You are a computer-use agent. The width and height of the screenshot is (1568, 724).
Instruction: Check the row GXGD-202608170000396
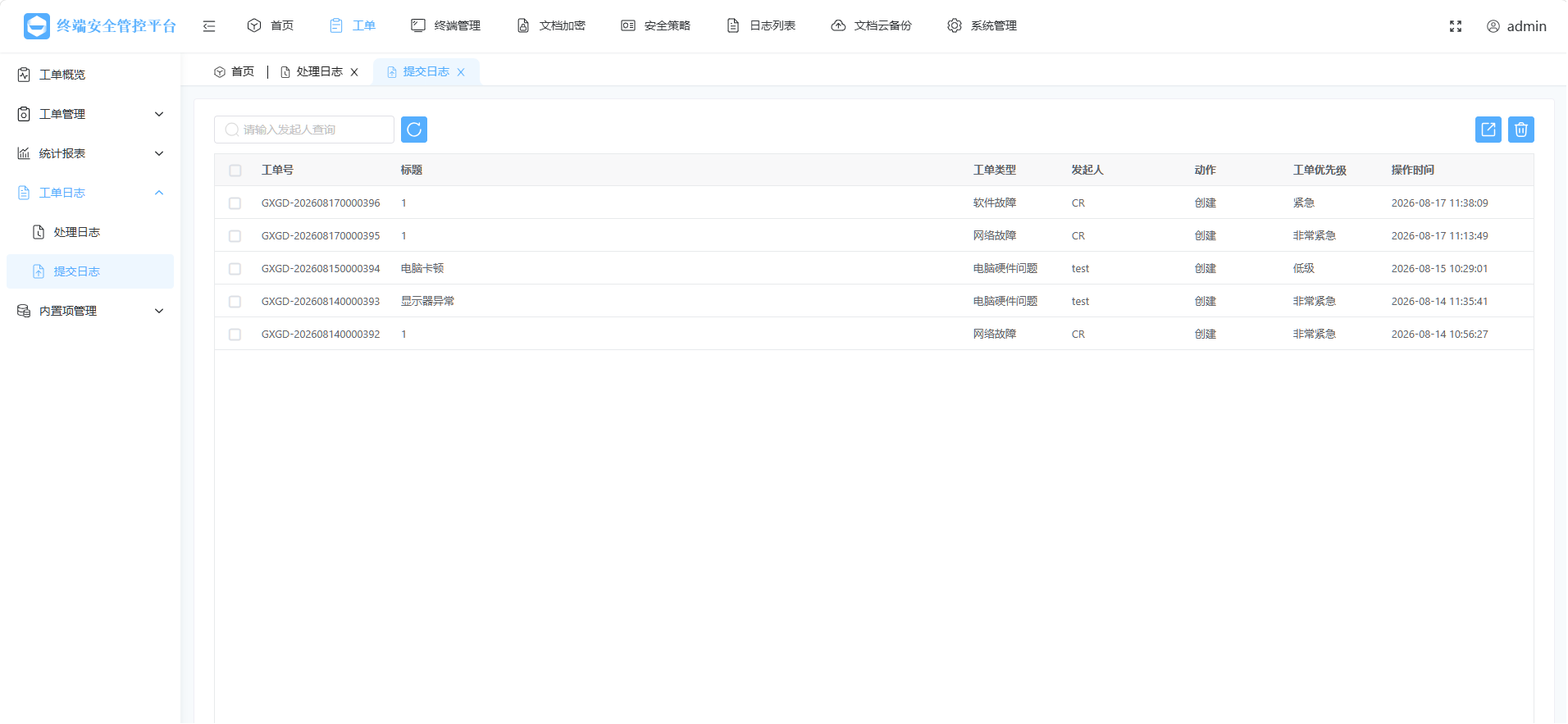[235, 203]
